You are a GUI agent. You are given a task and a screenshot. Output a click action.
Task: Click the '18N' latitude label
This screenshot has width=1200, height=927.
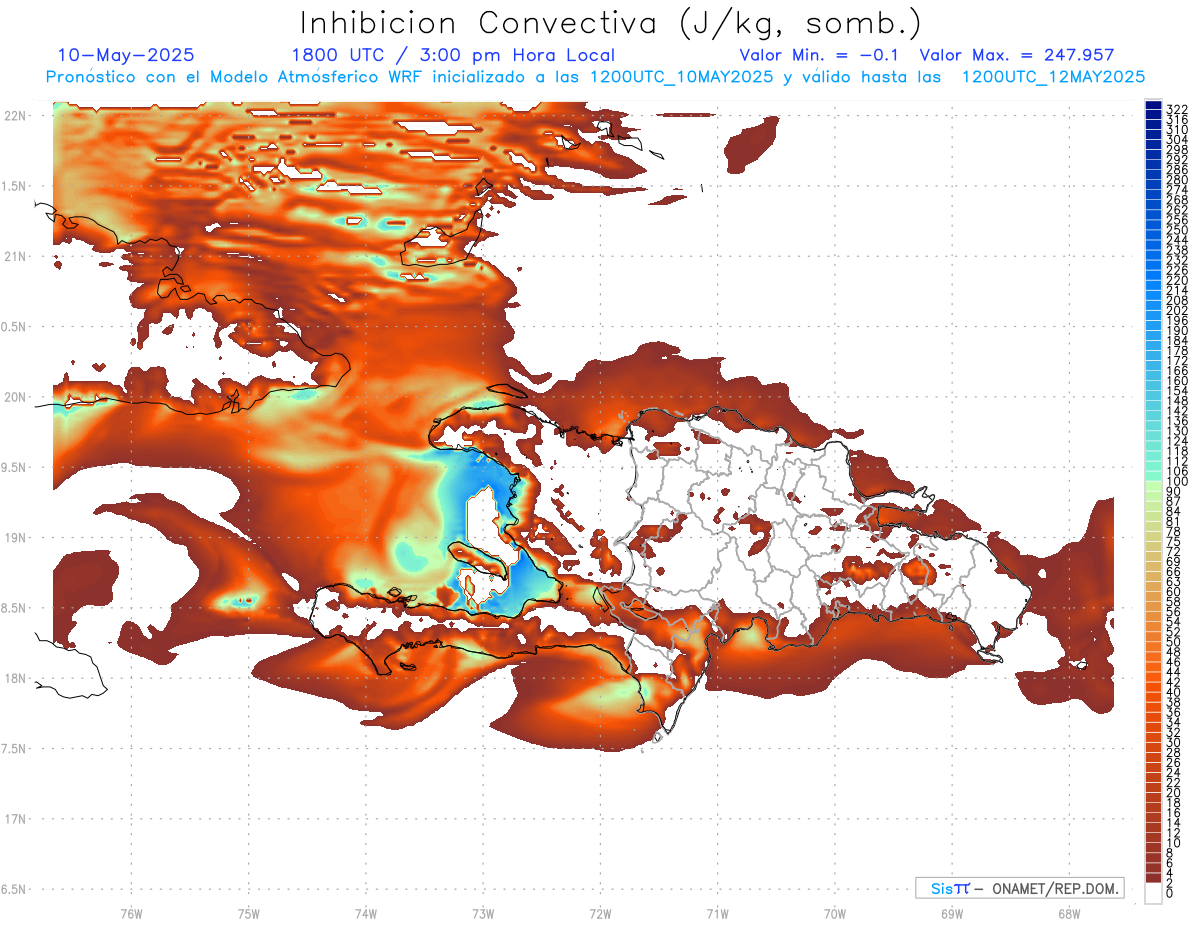click(14, 678)
